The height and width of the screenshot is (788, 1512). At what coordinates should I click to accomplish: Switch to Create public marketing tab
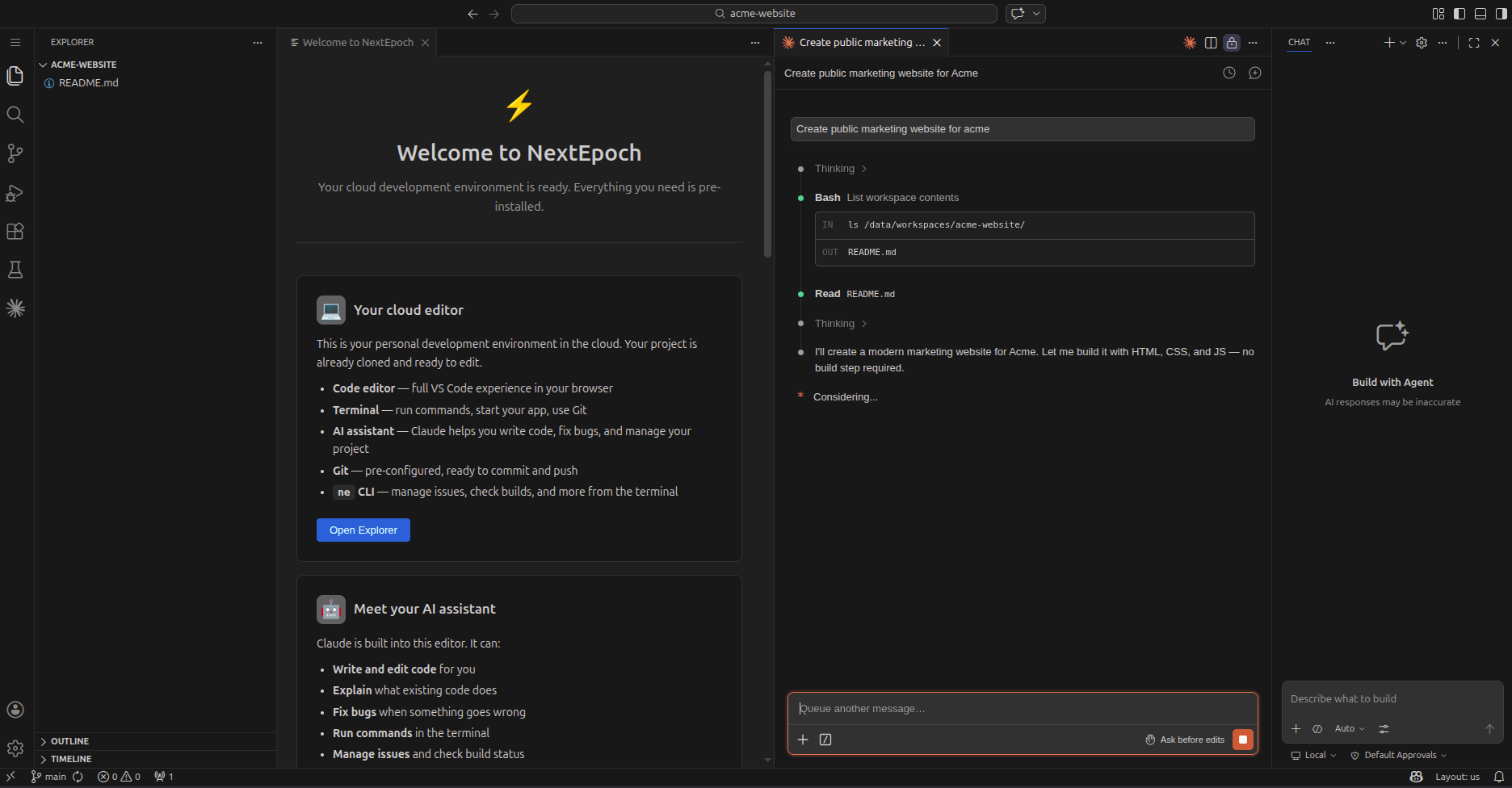click(862, 43)
